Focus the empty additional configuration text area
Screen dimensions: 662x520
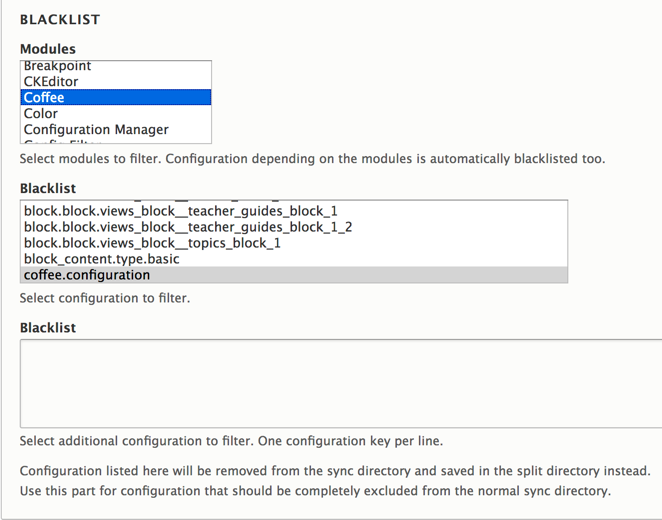(x=340, y=384)
